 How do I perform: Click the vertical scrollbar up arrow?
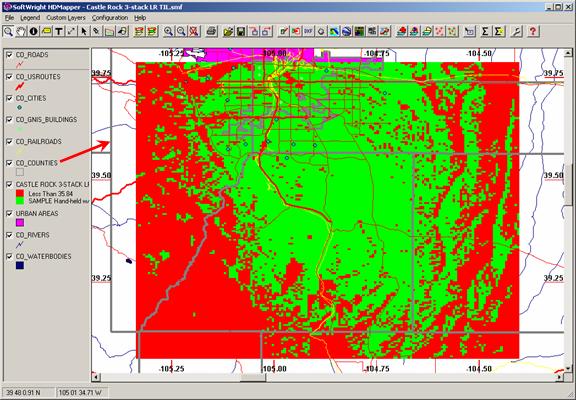click(x=568, y=53)
